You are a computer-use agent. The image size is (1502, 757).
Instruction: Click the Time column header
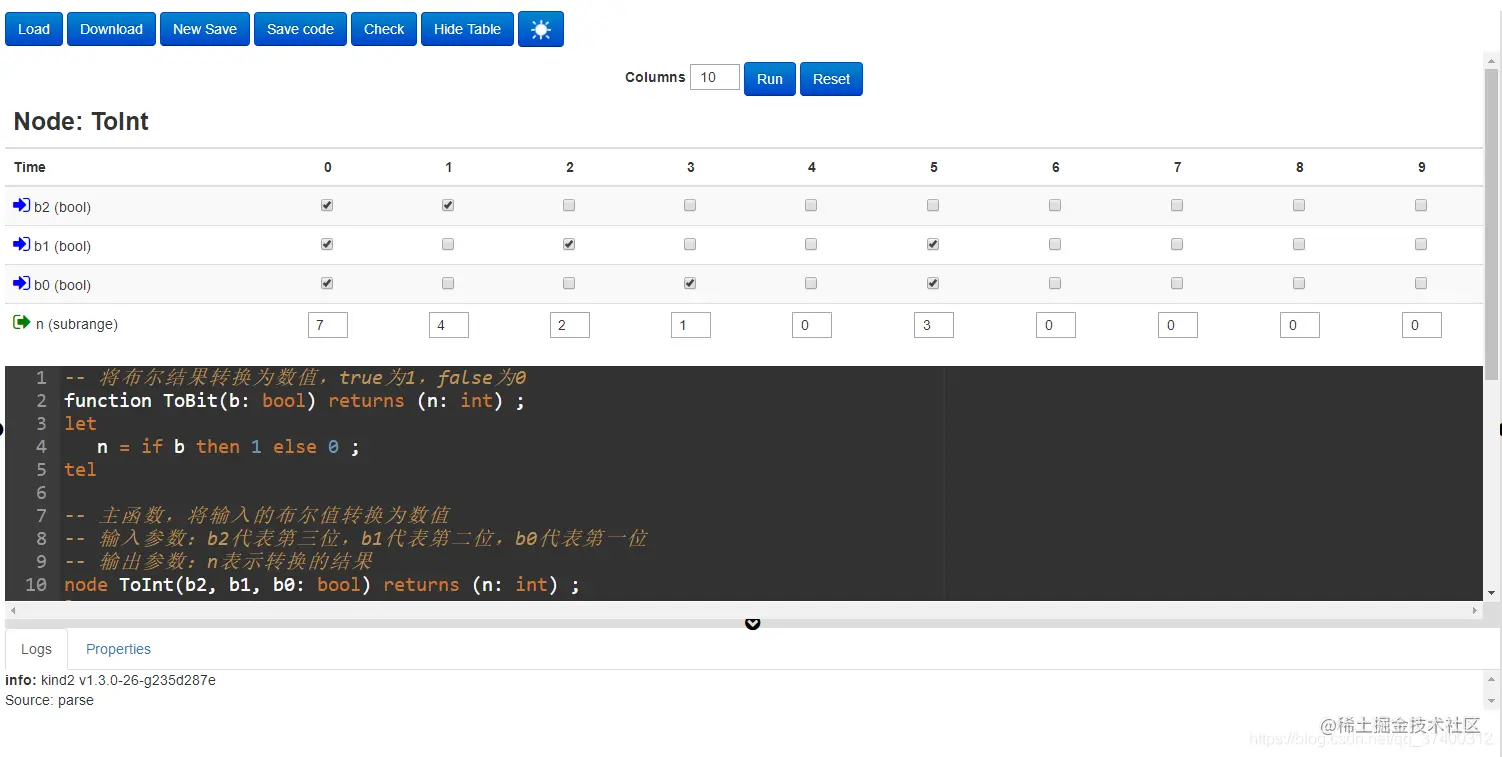tap(30, 167)
